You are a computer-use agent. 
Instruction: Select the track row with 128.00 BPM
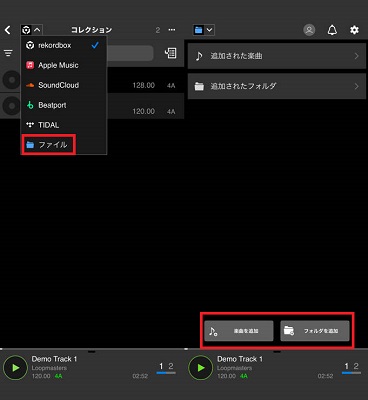click(x=145, y=80)
